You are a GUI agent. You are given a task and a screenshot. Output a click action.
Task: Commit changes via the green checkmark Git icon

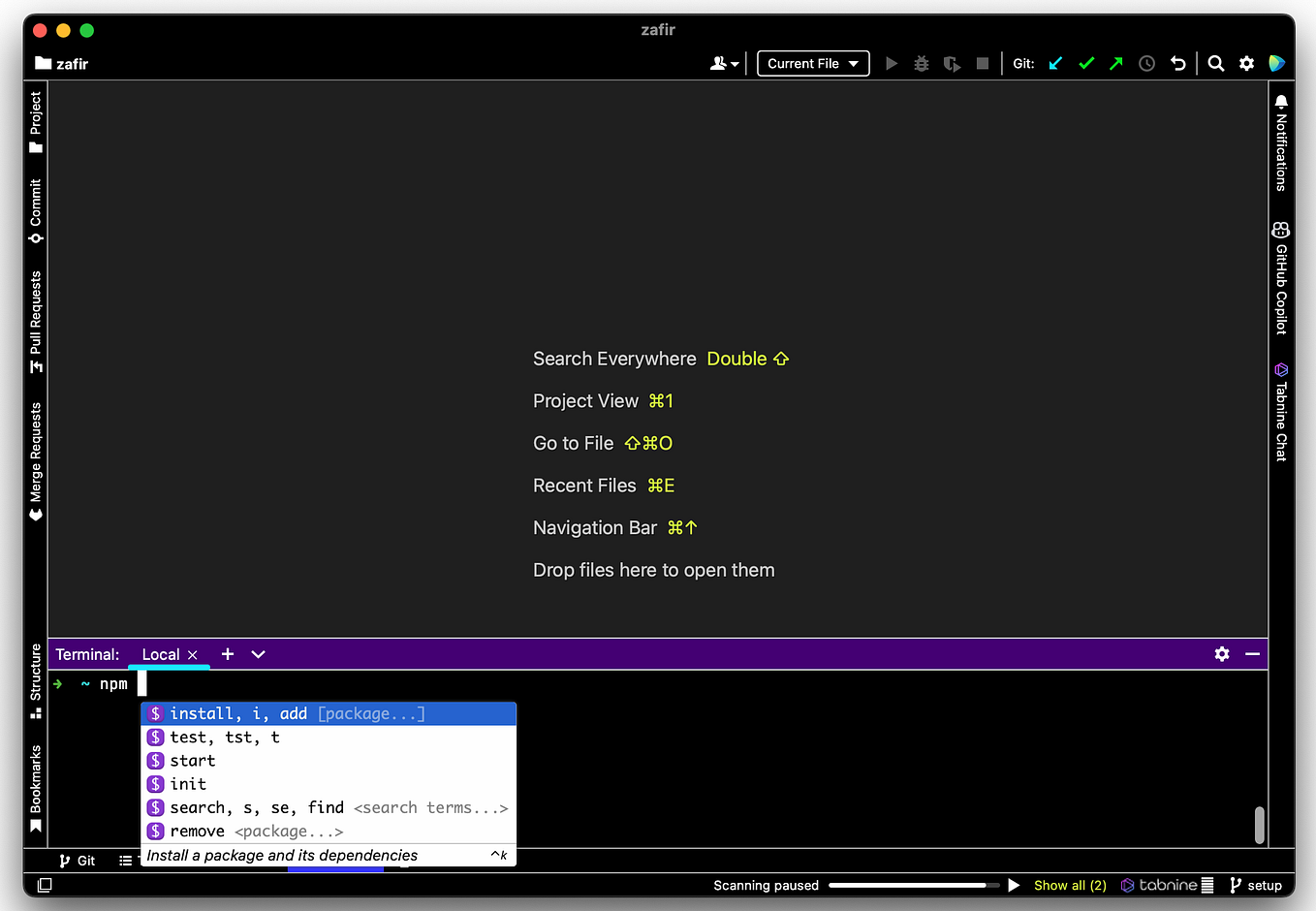[x=1085, y=63]
